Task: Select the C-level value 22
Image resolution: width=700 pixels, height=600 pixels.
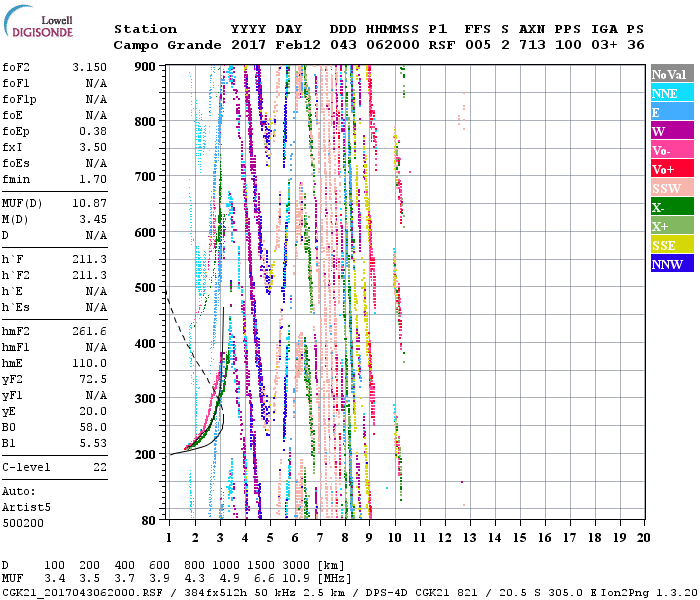Action: (99, 467)
